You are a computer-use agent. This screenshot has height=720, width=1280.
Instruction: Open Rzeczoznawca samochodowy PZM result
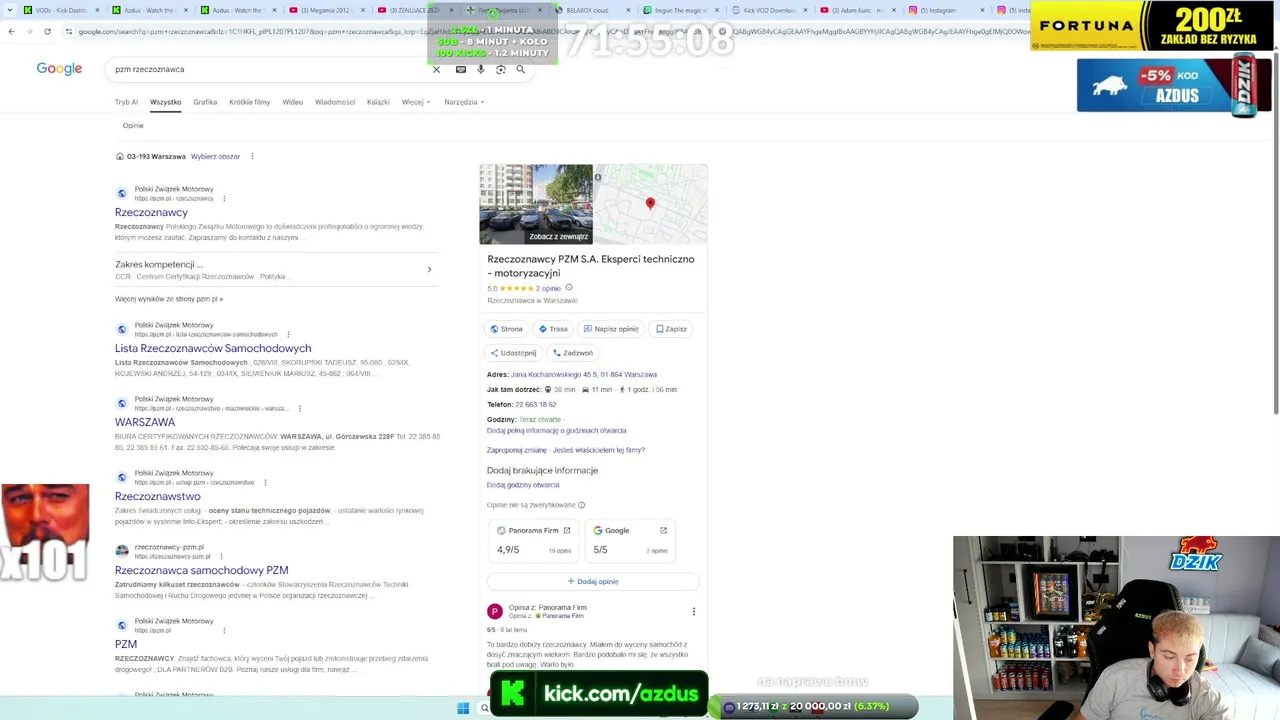[202, 570]
